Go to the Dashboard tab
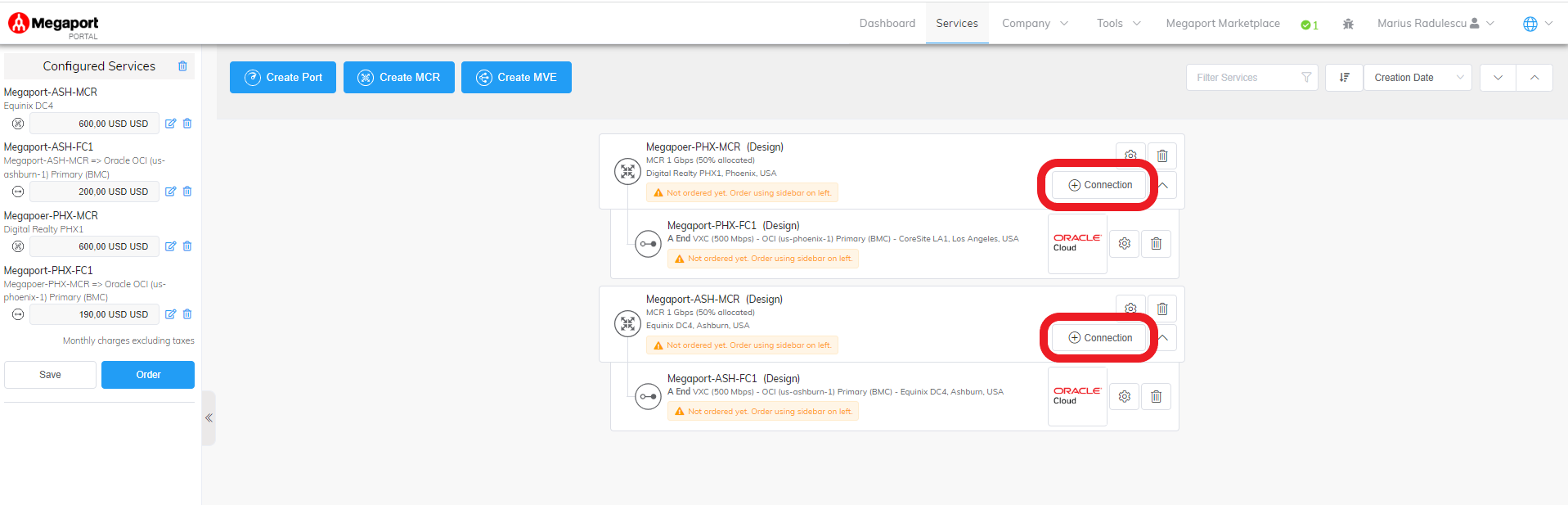Screen dimensions: 1568x505 (x=887, y=24)
